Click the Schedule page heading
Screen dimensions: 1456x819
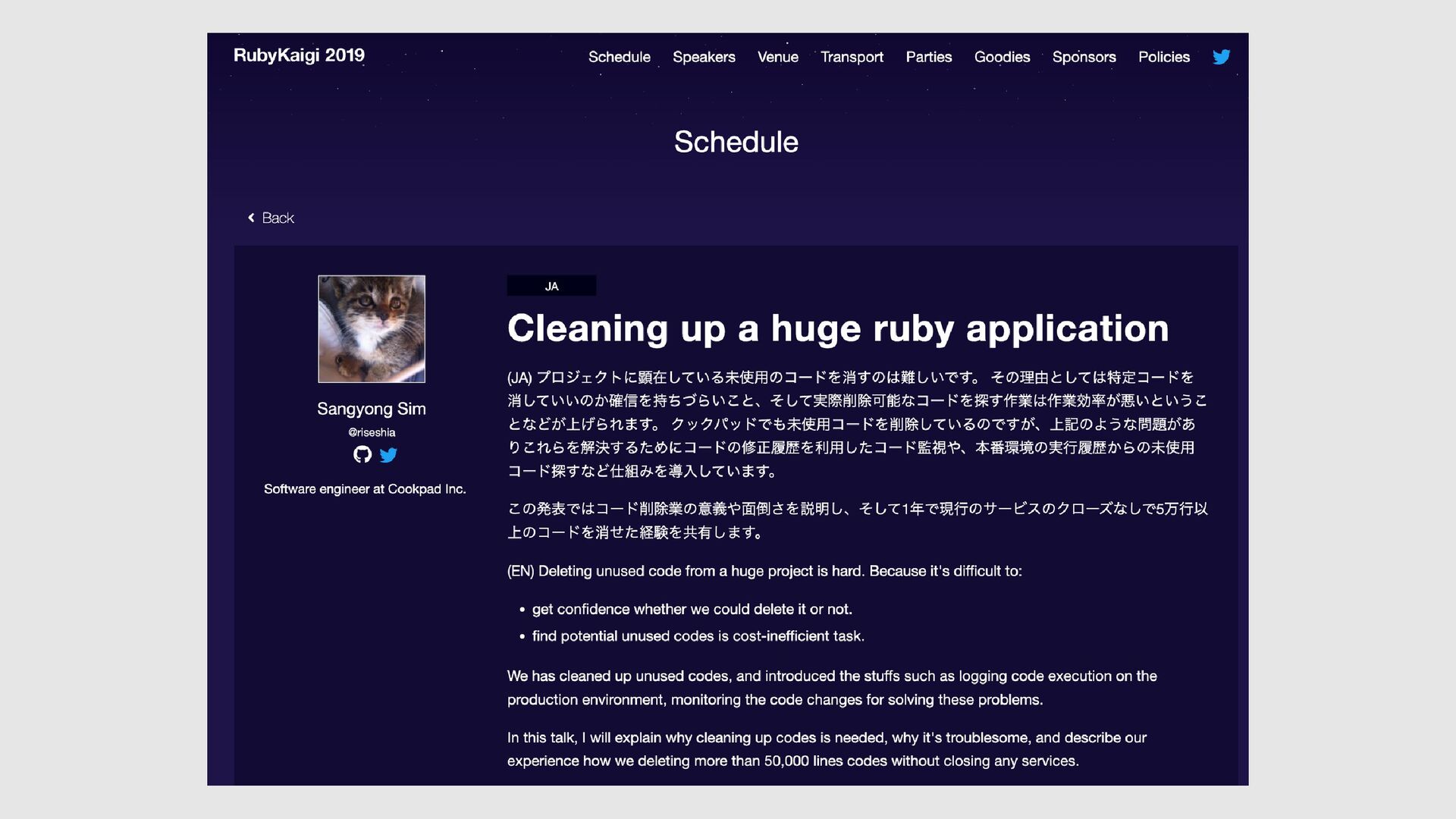click(736, 142)
